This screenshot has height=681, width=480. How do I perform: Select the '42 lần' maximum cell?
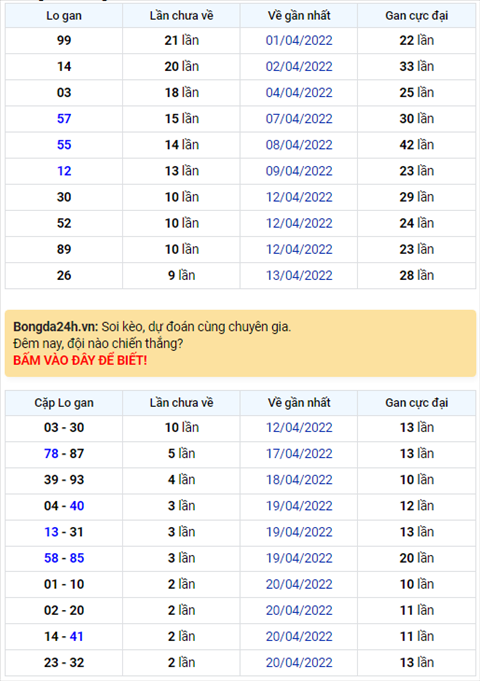point(417,145)
